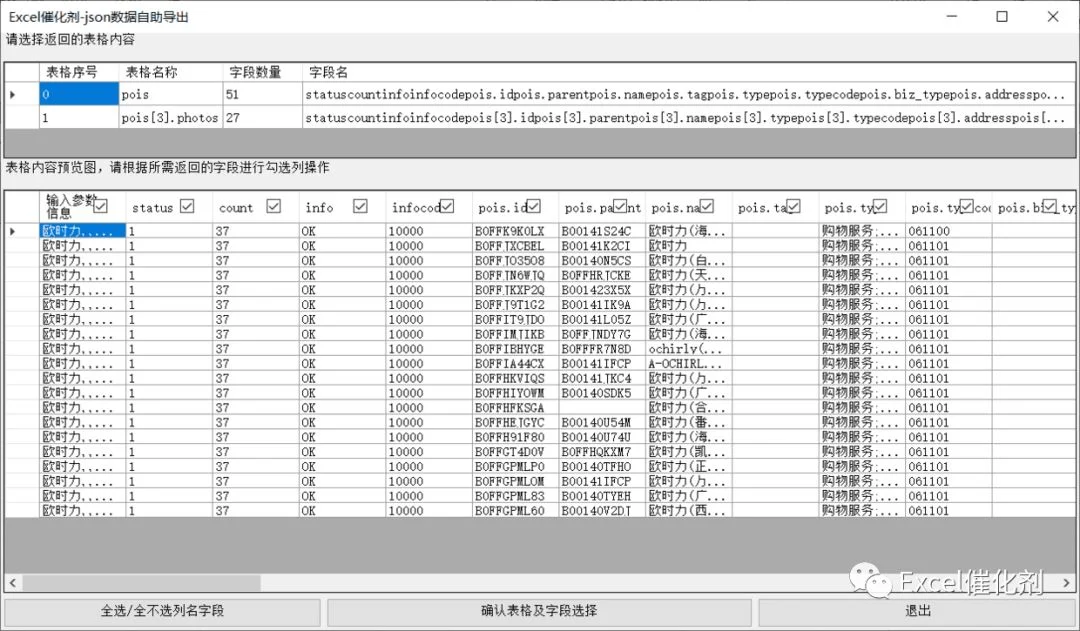Toggle the pois.id column checkbox
The width and height of the screenshot is (1080, 631).
(x=534, y=206)
